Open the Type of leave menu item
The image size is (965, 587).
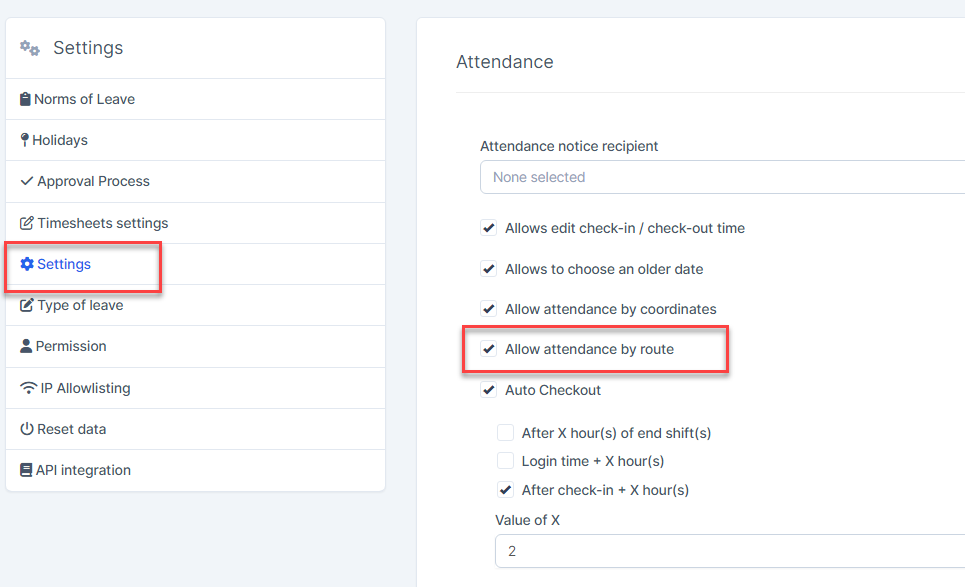[x=80, y=305]
